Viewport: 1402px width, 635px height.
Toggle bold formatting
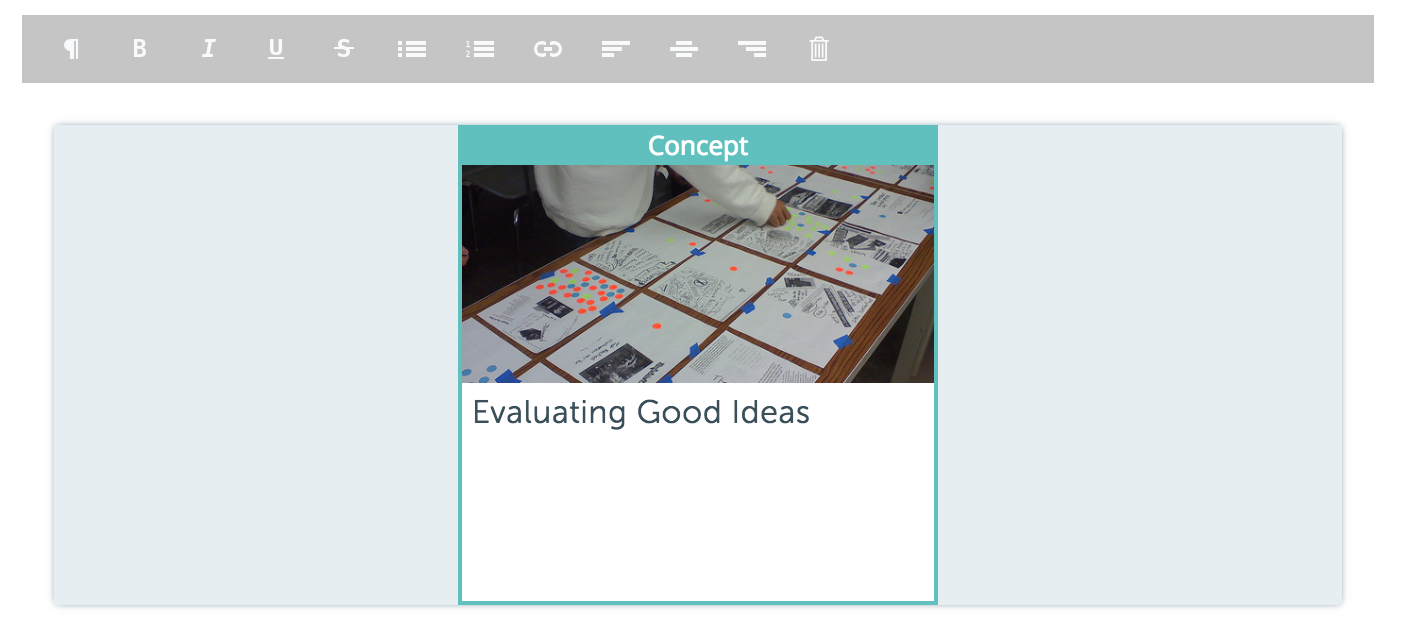(x=139, y=48)
